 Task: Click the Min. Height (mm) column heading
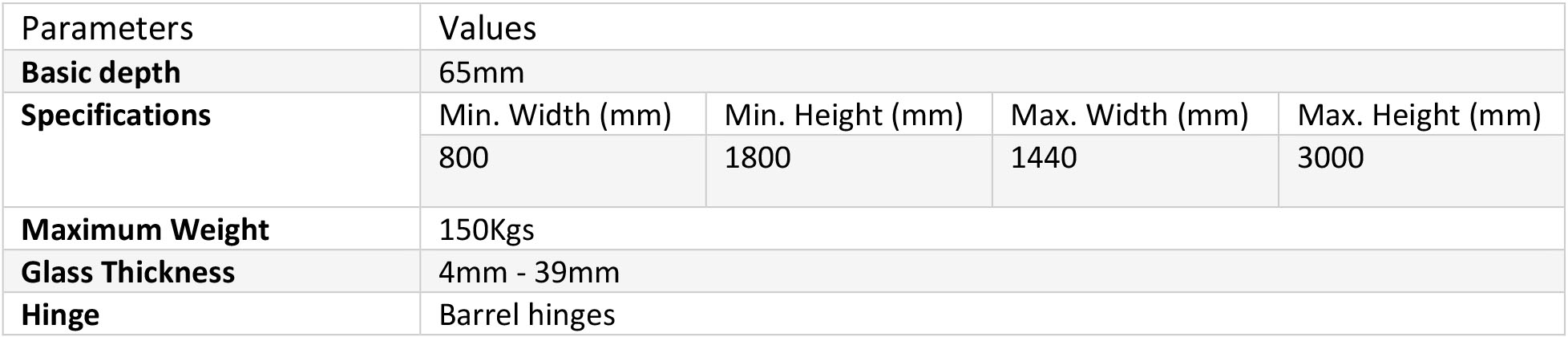tap(843, 116)
